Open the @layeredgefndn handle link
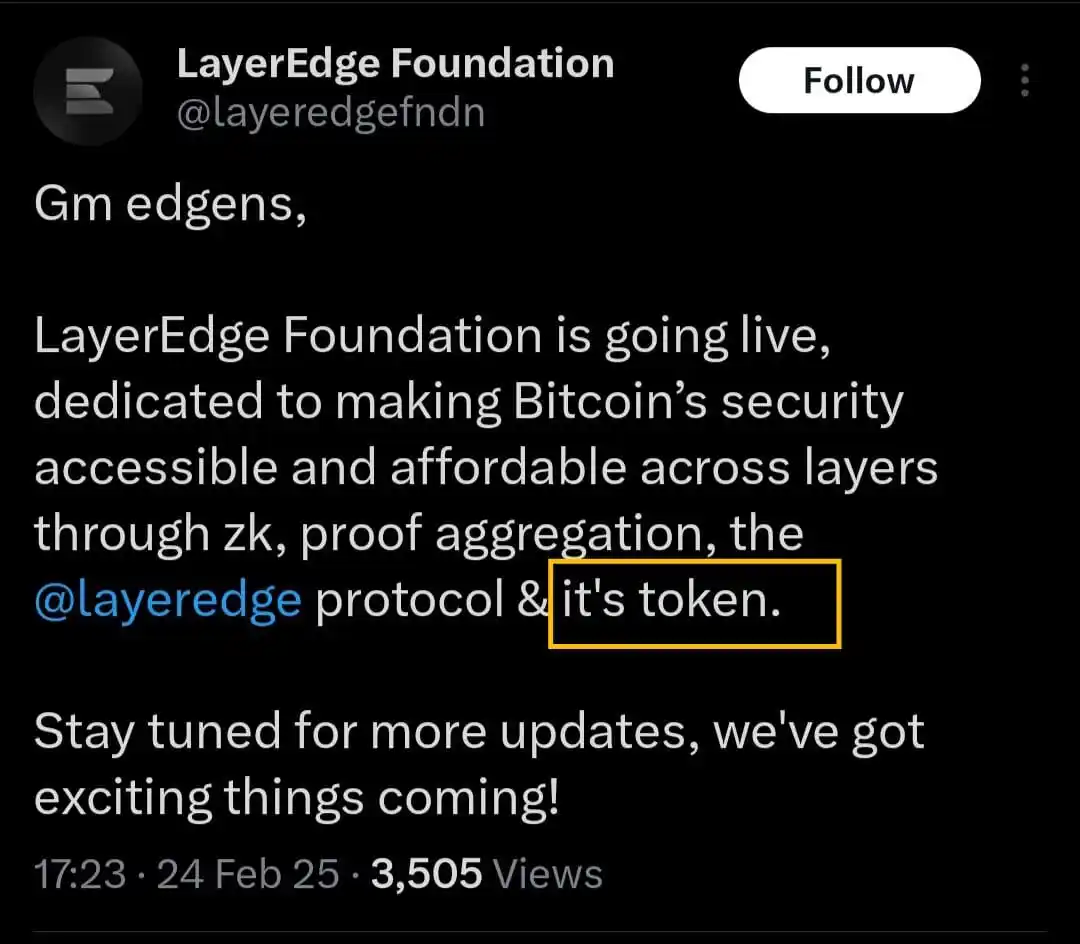 pos(330,113)
